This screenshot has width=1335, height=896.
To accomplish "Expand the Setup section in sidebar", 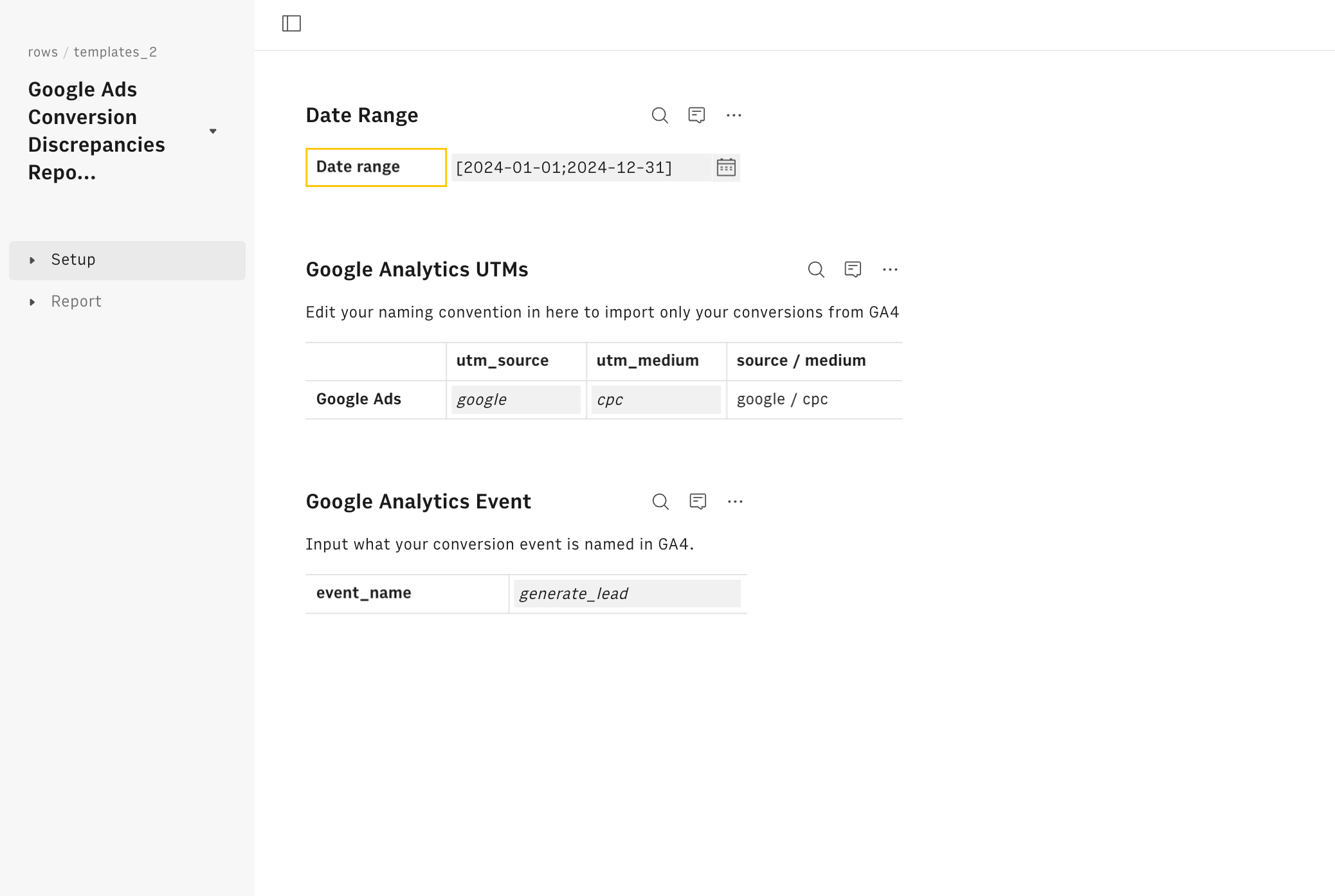I will [33, 259].
